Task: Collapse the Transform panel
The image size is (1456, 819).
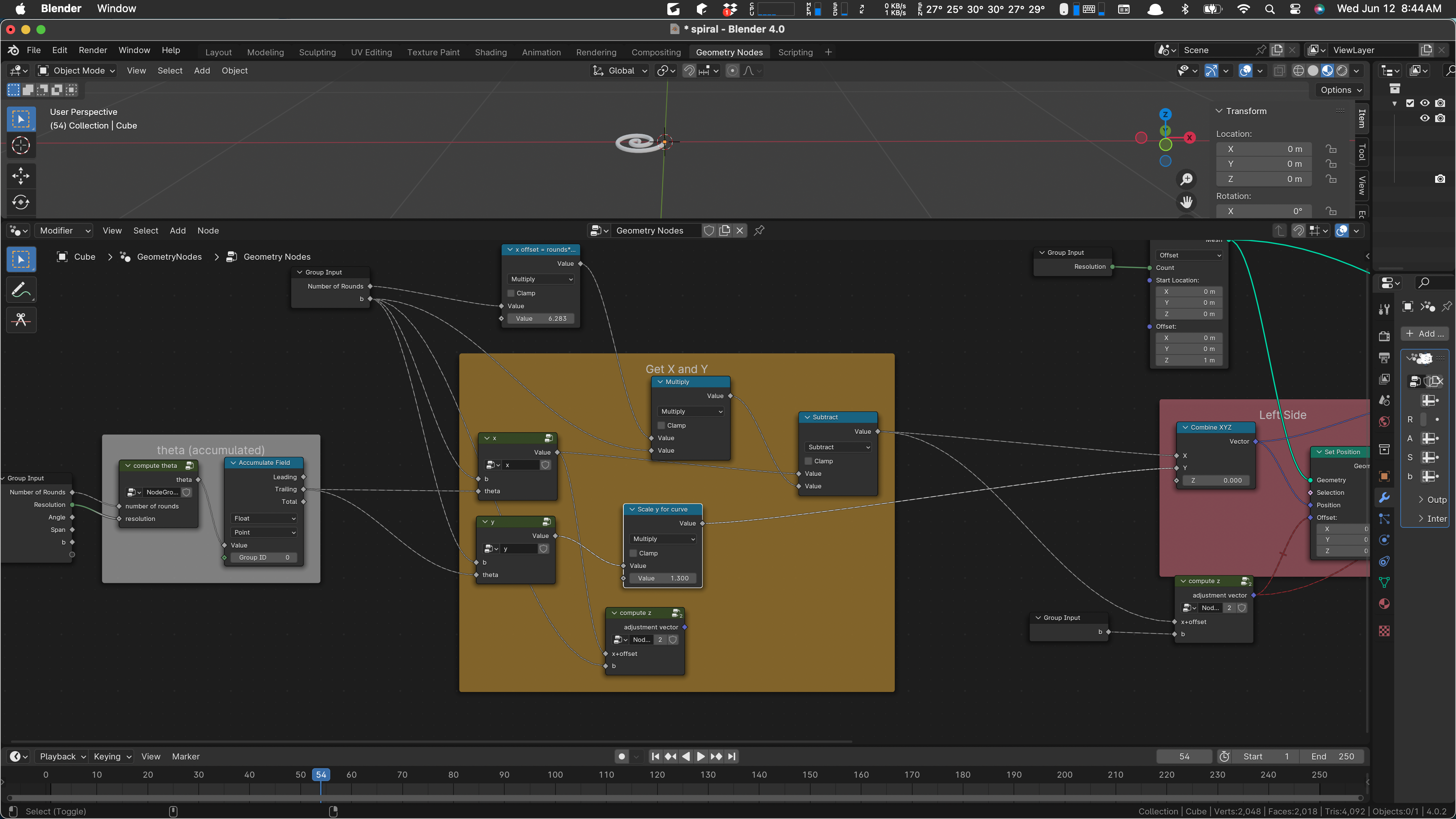Action: (1219, 111)
